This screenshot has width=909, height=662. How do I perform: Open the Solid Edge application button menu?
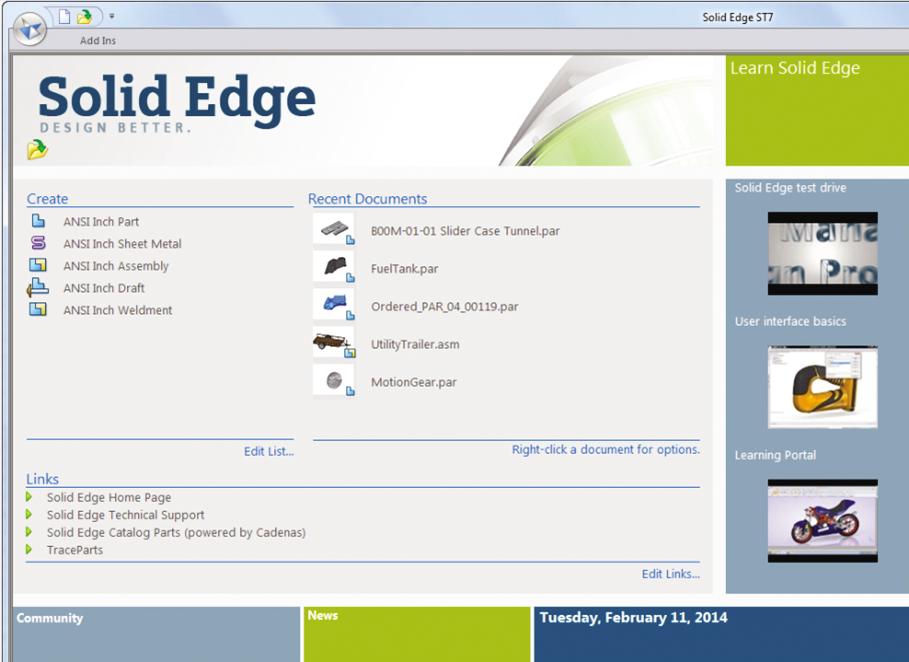click(x=28, y=27)
